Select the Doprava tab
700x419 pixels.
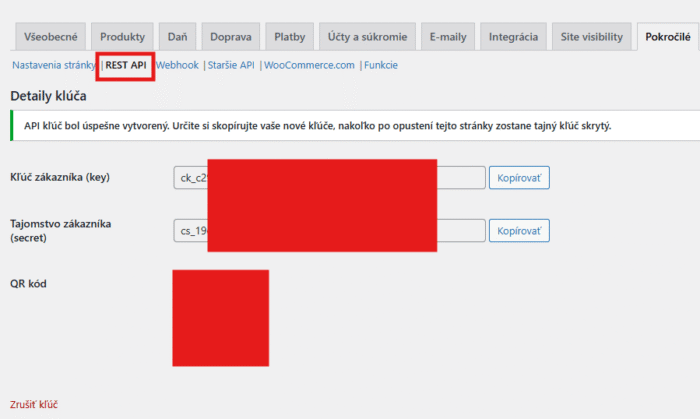click(x=230, y=37)
